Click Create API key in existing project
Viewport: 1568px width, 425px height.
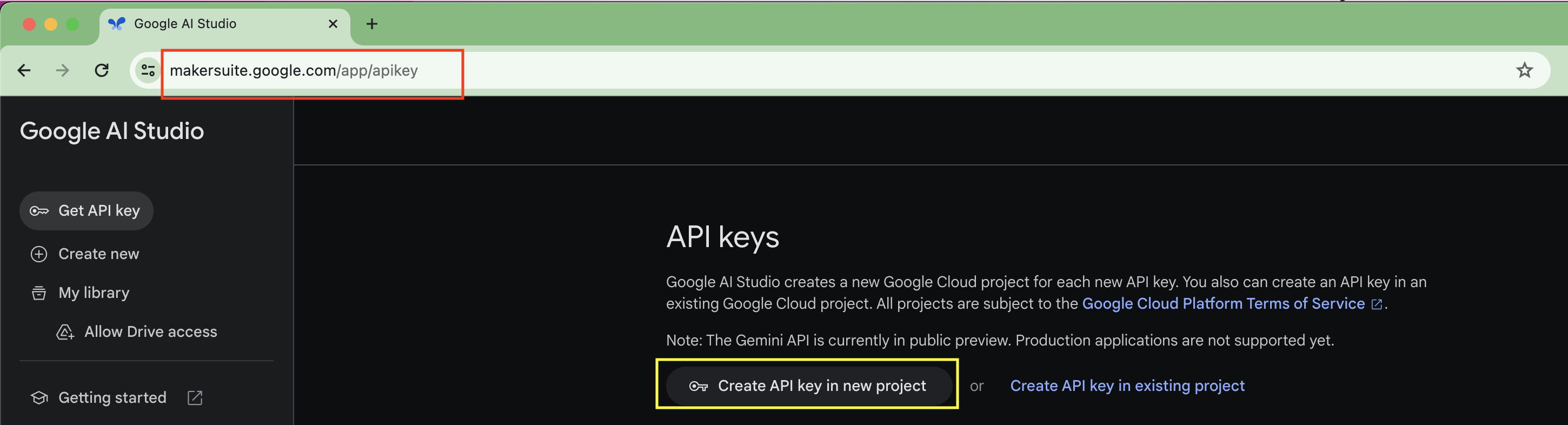pos(1127,386)
